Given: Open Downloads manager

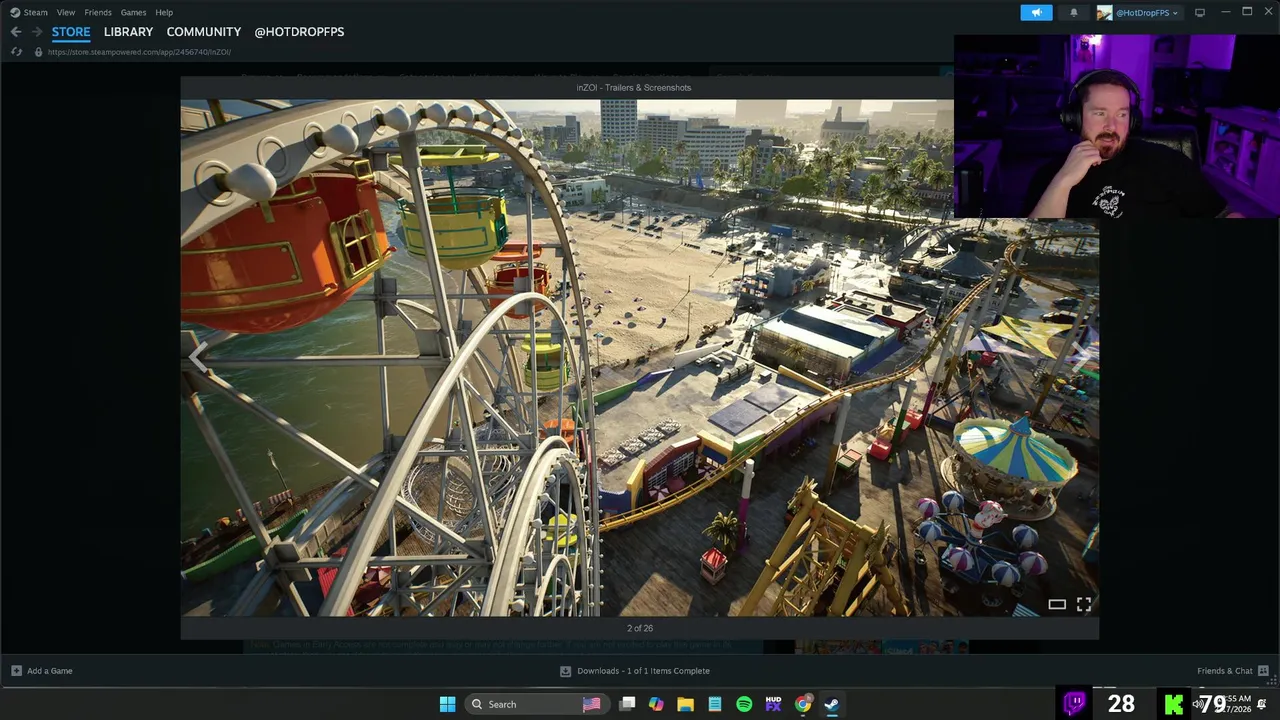Looking at the screenshot, I should click(634, 671).
